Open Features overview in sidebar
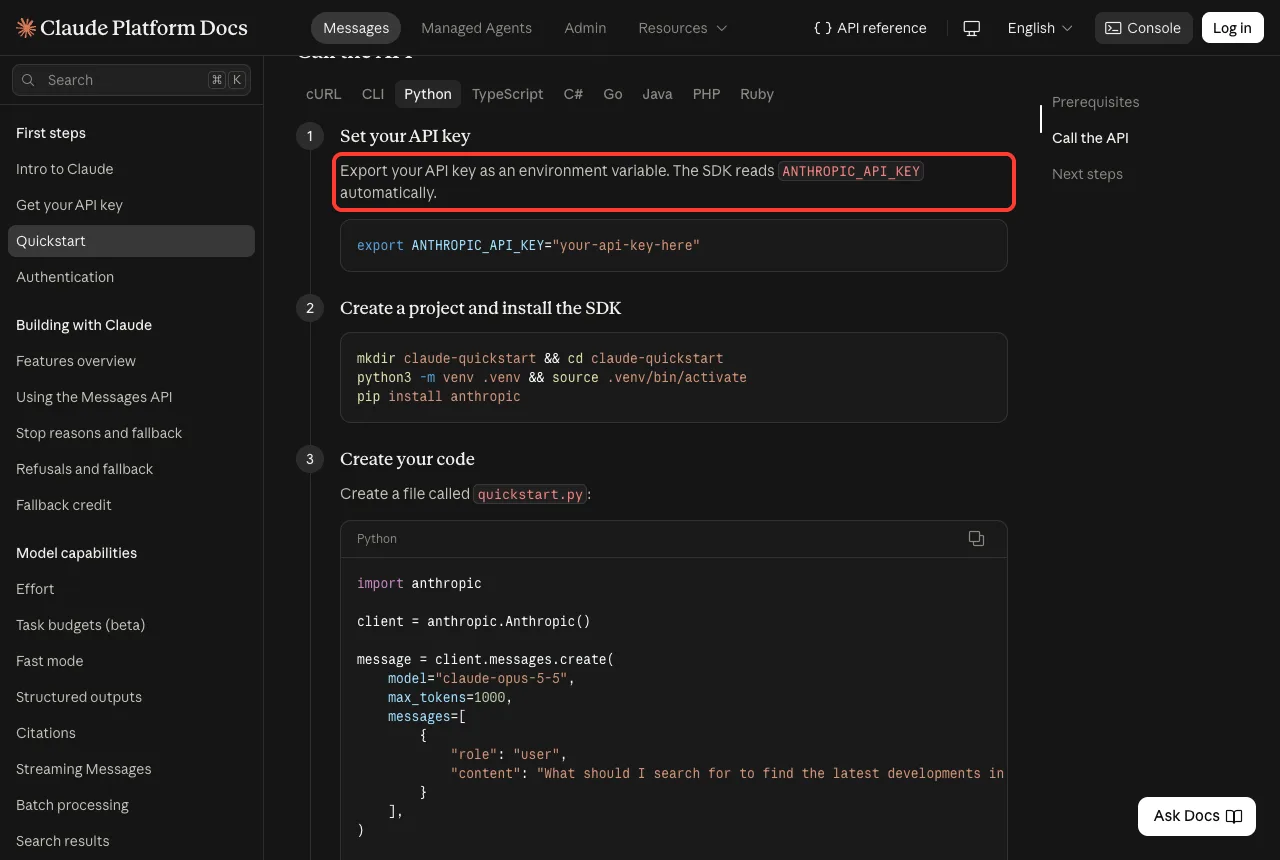The height and width of the screenshot is (860, 1280). tap(131, 361)
